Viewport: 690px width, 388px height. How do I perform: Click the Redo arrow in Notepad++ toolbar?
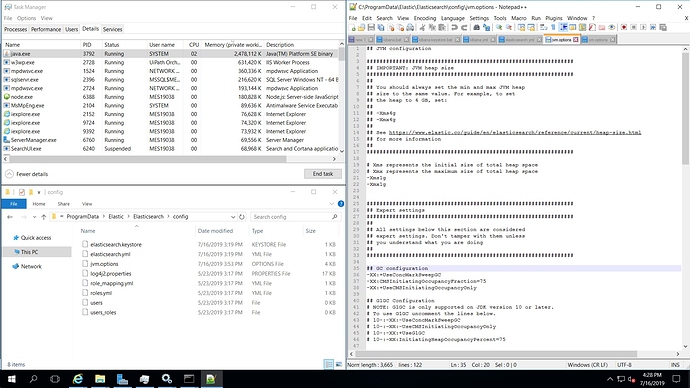464,27
